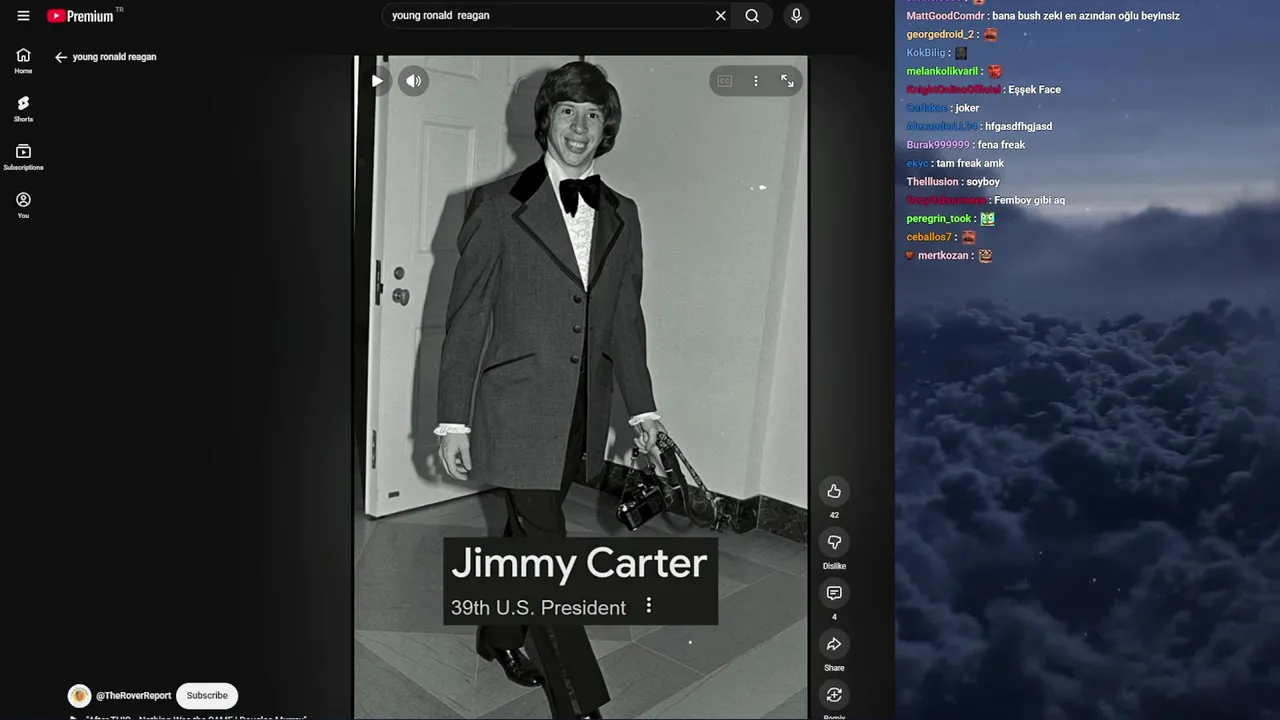Click the 39th U.S. President subtitle

538,608
